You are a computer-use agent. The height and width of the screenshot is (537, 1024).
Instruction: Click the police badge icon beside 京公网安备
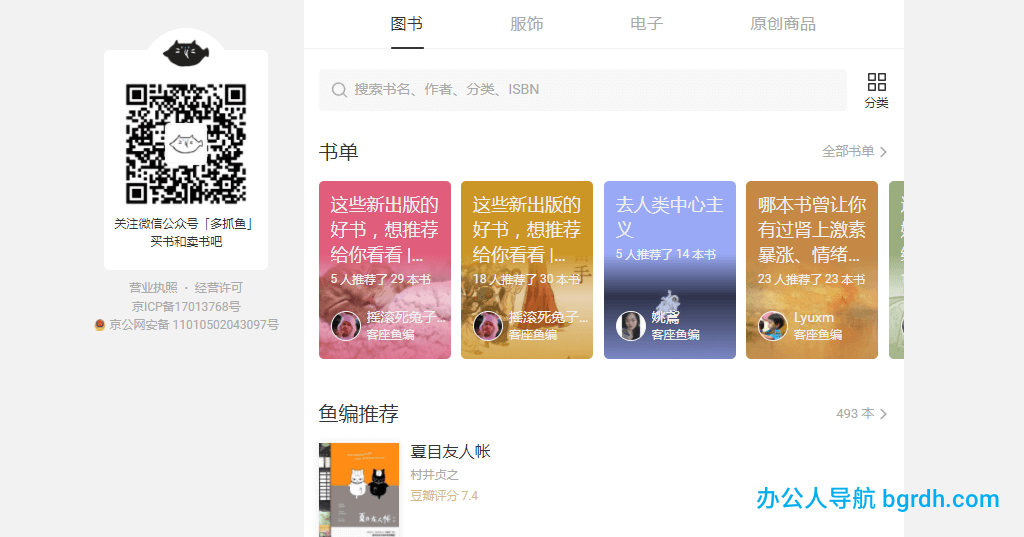point(100,325)
